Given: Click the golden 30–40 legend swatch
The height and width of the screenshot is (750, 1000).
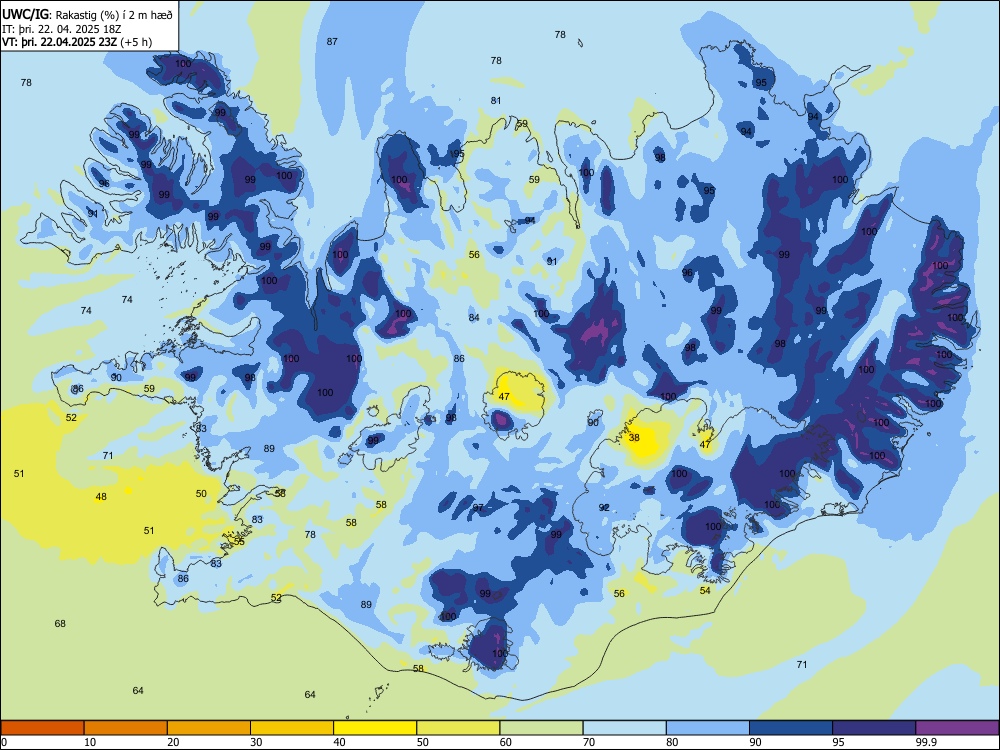Looking at the screenshot, I should [x=292, y=728].
